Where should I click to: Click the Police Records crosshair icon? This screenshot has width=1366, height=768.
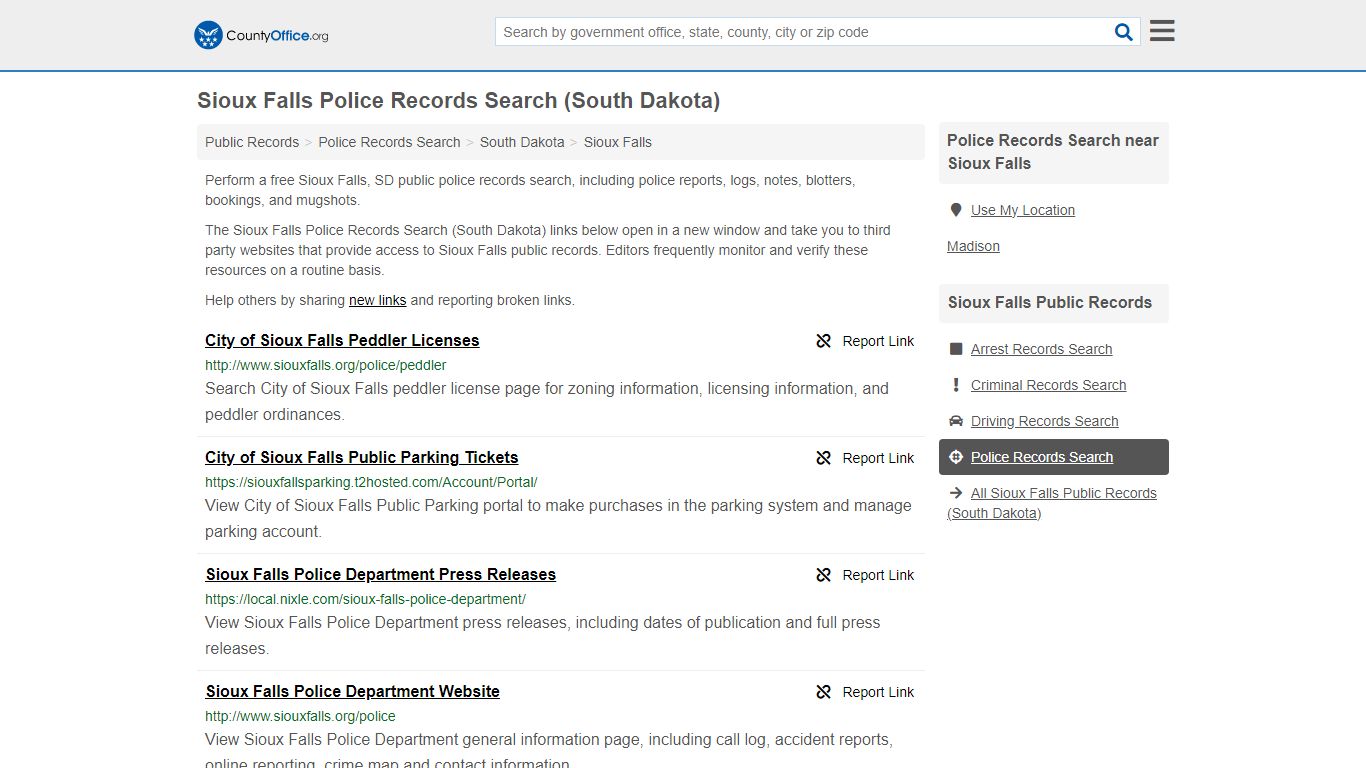[956, 457]
